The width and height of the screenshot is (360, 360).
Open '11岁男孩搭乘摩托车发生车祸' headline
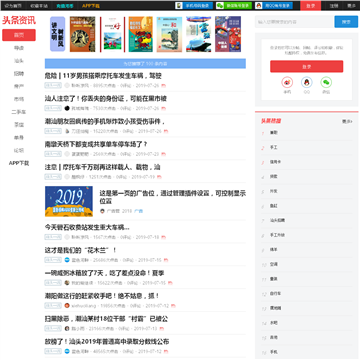pos(103,76)
